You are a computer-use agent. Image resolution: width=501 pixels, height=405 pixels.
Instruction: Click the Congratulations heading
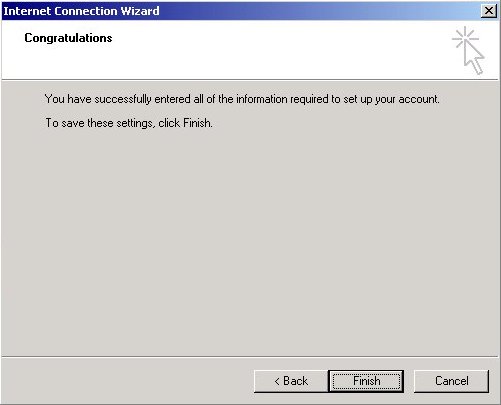68,38
